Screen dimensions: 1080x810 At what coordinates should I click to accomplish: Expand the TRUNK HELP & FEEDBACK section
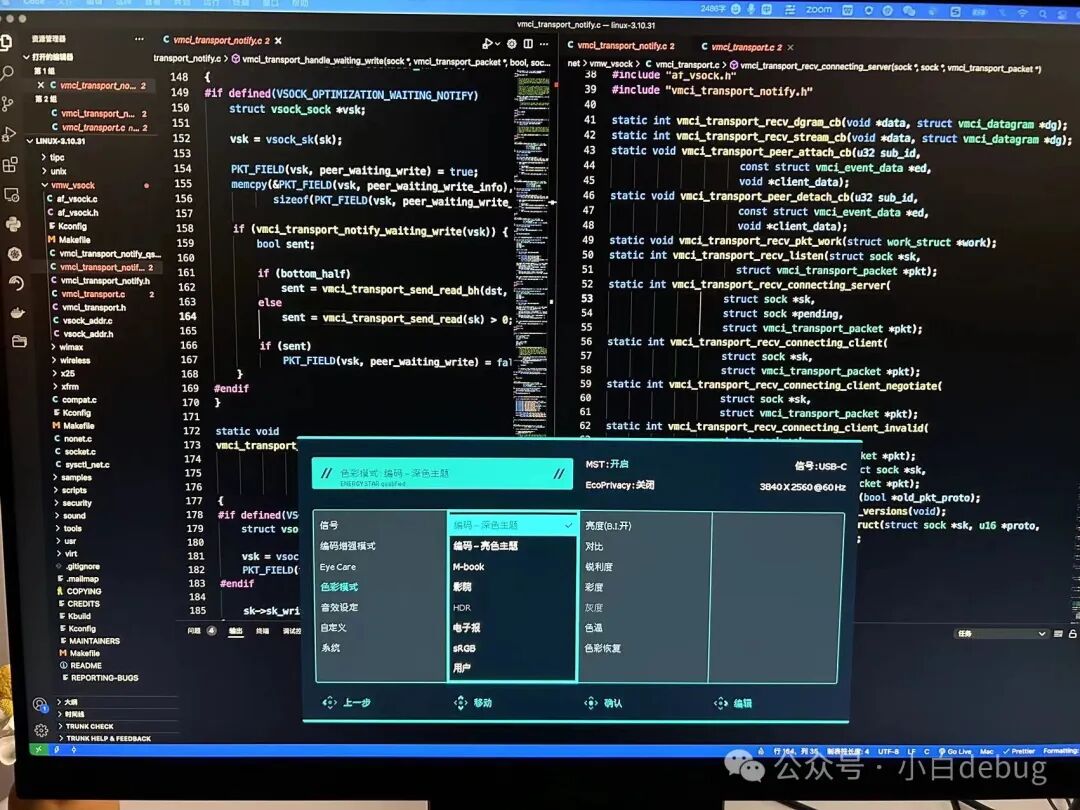[x=105, y=738]
